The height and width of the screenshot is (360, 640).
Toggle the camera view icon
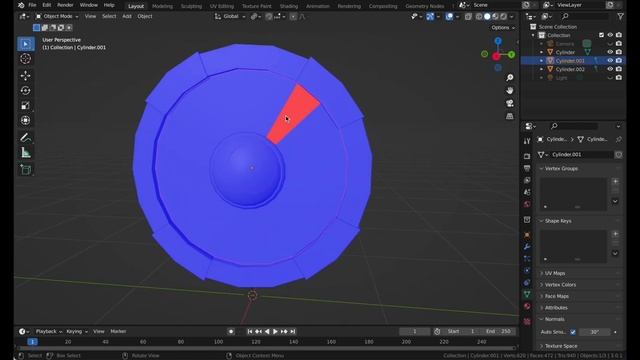510,103
